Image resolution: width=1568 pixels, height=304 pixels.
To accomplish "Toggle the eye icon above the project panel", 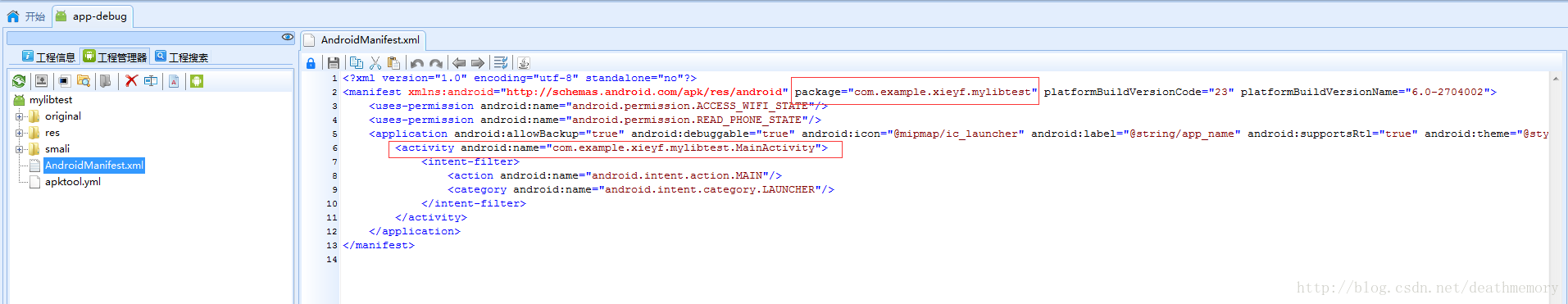I will (x=288, y=37).
